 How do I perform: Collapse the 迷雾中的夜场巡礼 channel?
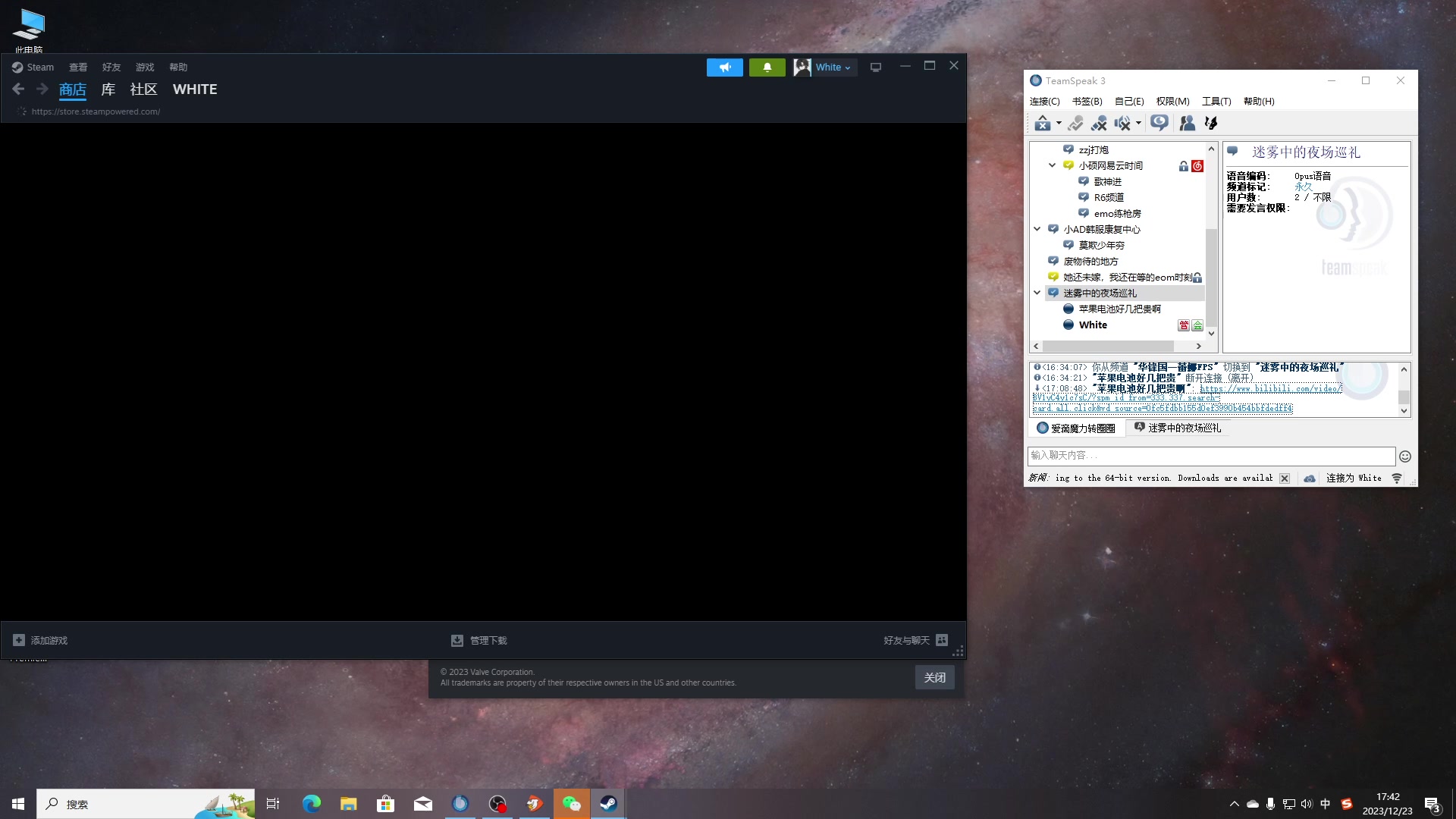(1037, 293)
